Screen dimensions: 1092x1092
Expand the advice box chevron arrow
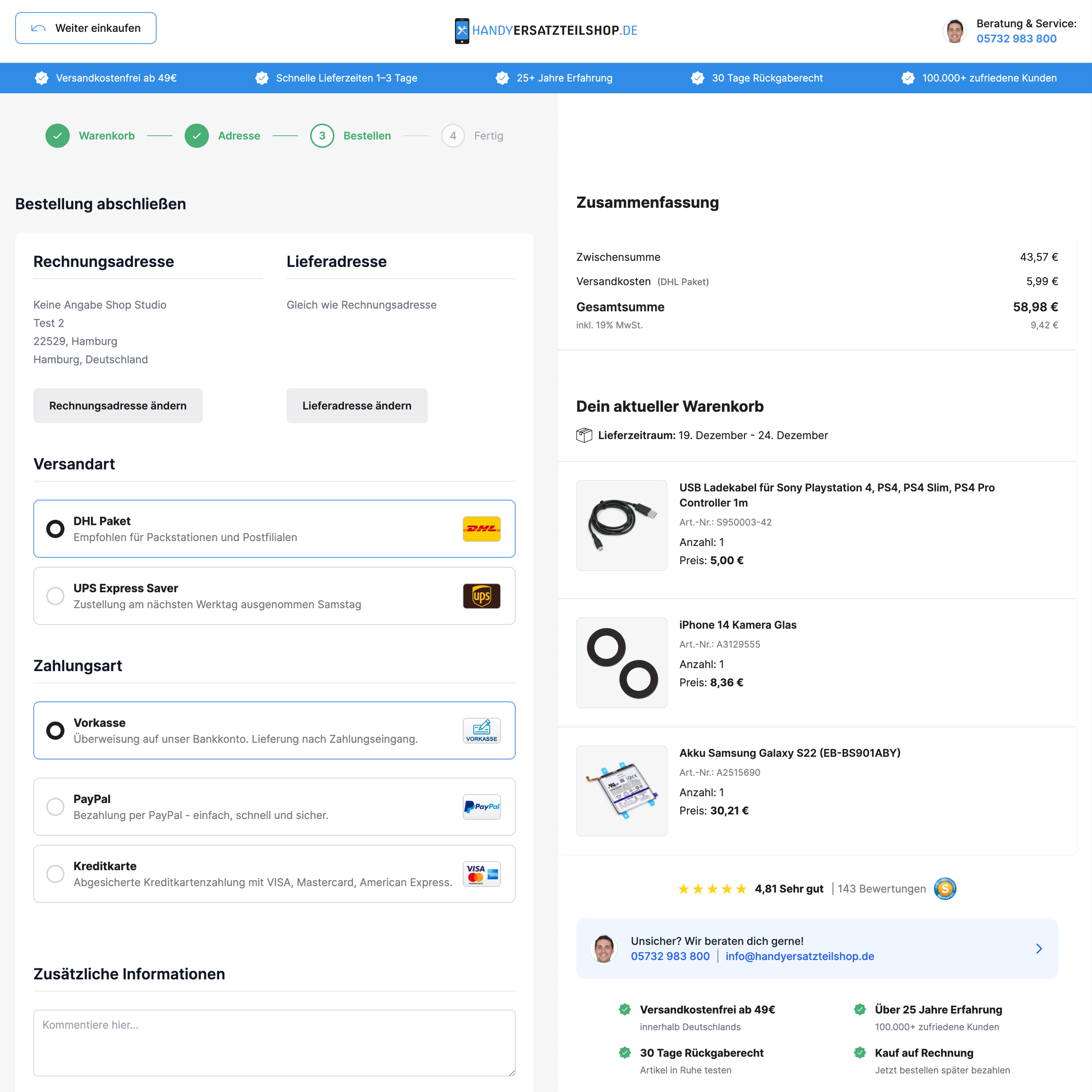click(x=1038, y=948)
